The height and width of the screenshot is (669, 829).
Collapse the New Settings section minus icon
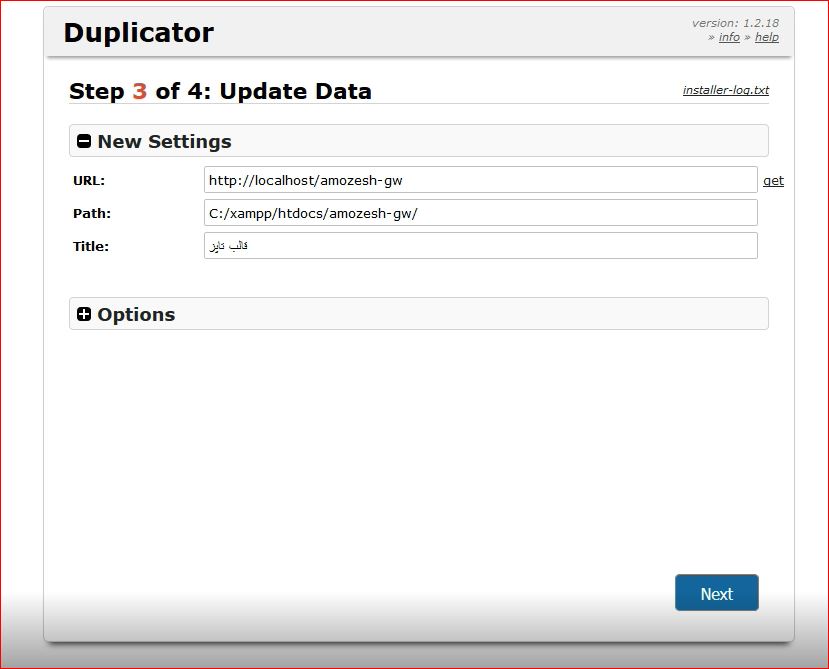coord(84,141)
